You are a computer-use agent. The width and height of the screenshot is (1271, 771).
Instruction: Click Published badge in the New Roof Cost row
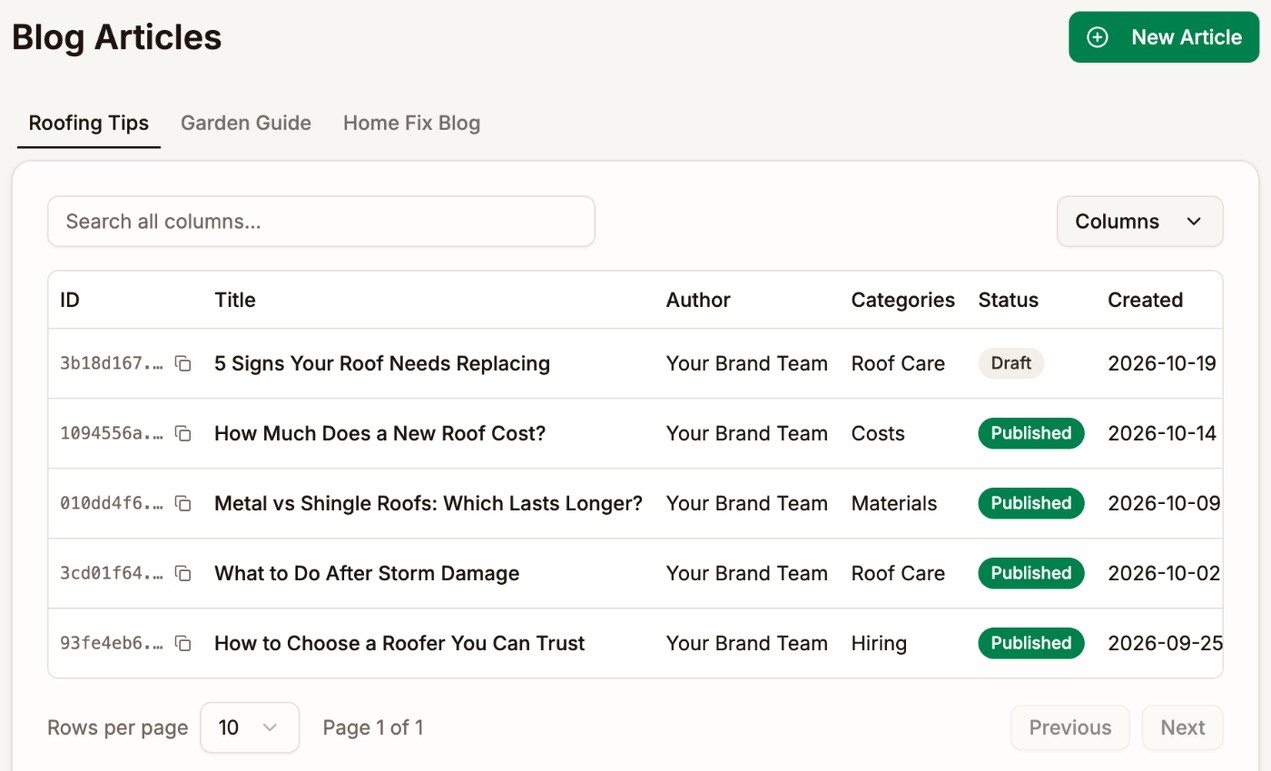tap(1031, 433)
